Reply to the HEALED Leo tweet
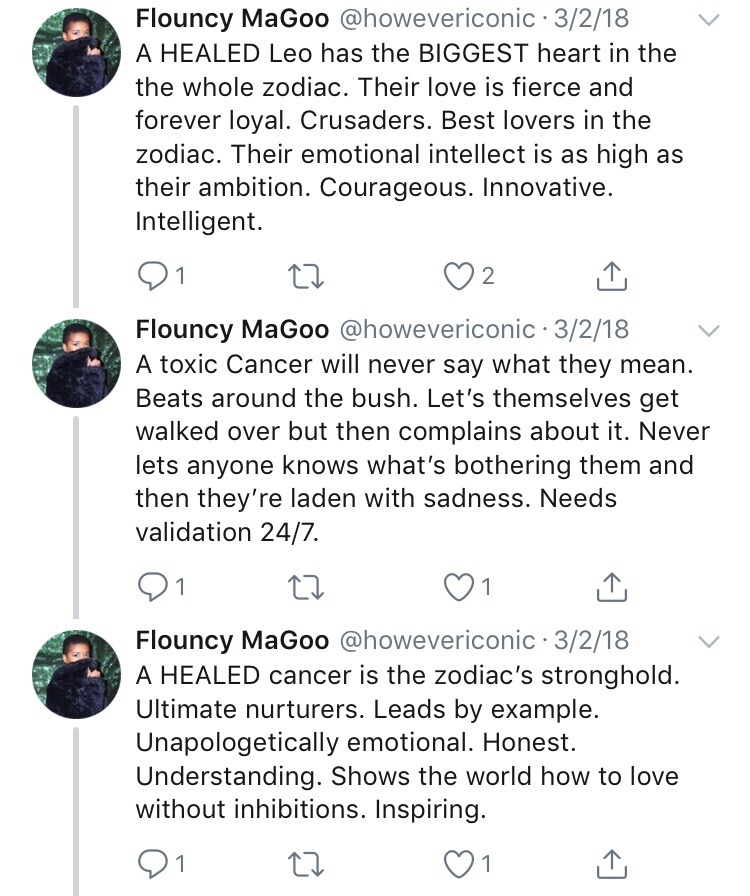Viewport: 750px width, 896px height. [150, 276]
